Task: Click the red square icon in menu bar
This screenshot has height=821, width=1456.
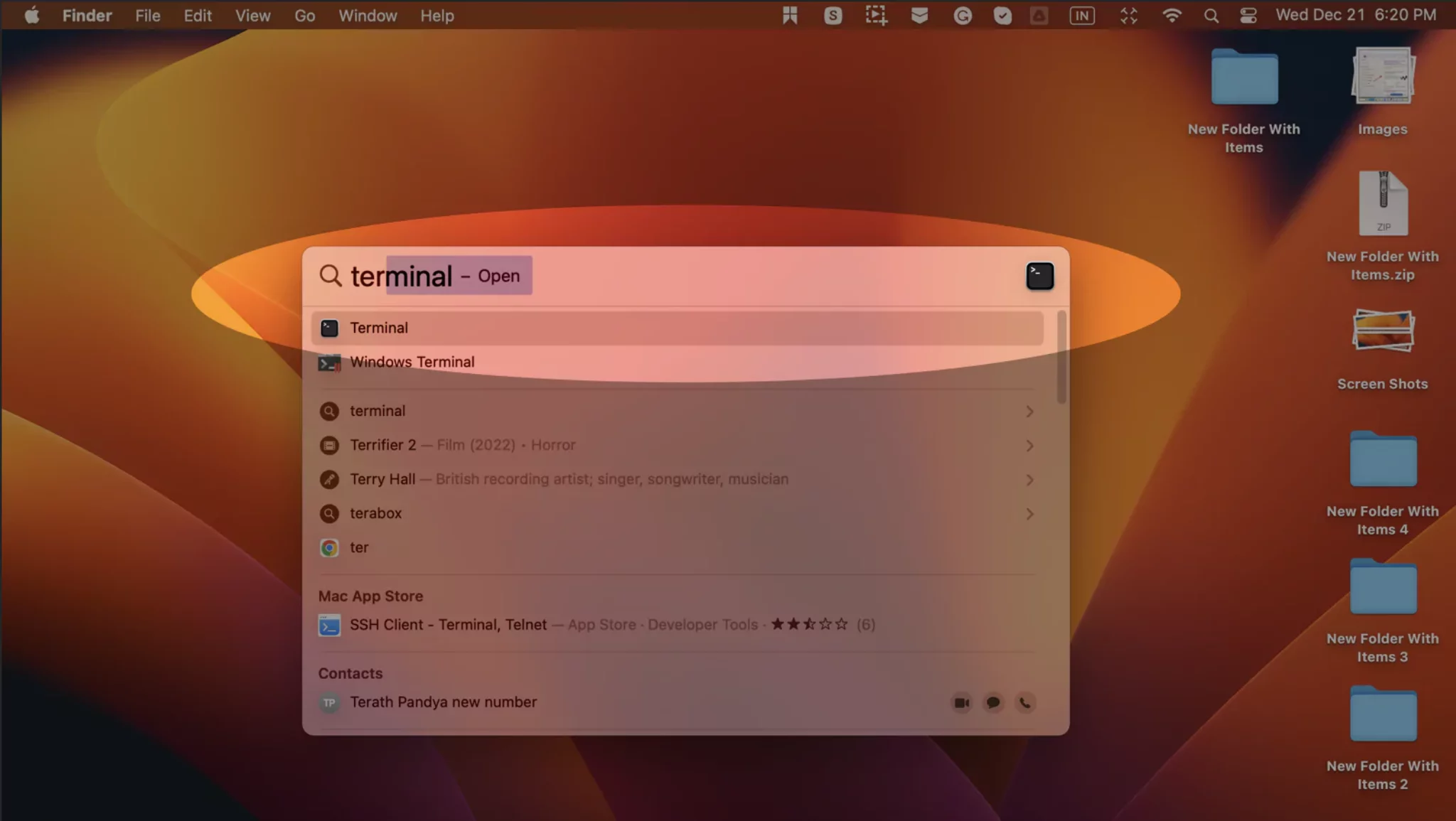Action: (1039, 15)
